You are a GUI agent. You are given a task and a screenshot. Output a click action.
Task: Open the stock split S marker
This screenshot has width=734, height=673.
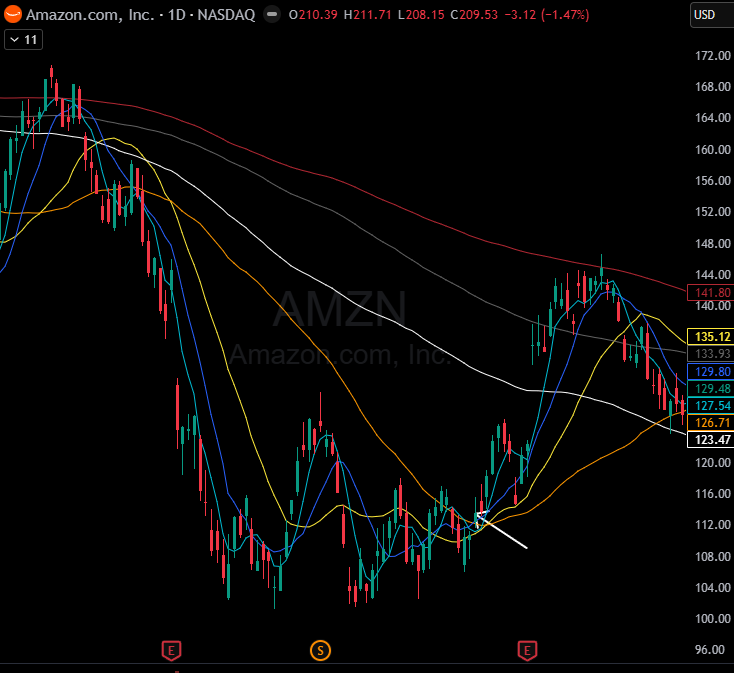click(x=320, y=651)
